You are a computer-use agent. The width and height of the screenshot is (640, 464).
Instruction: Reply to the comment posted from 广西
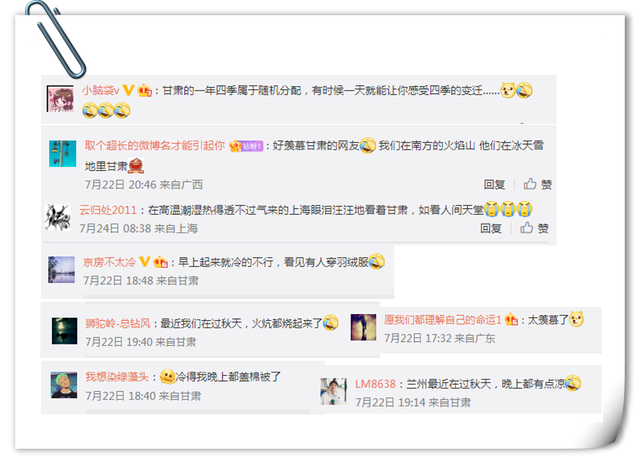point(494,184)
